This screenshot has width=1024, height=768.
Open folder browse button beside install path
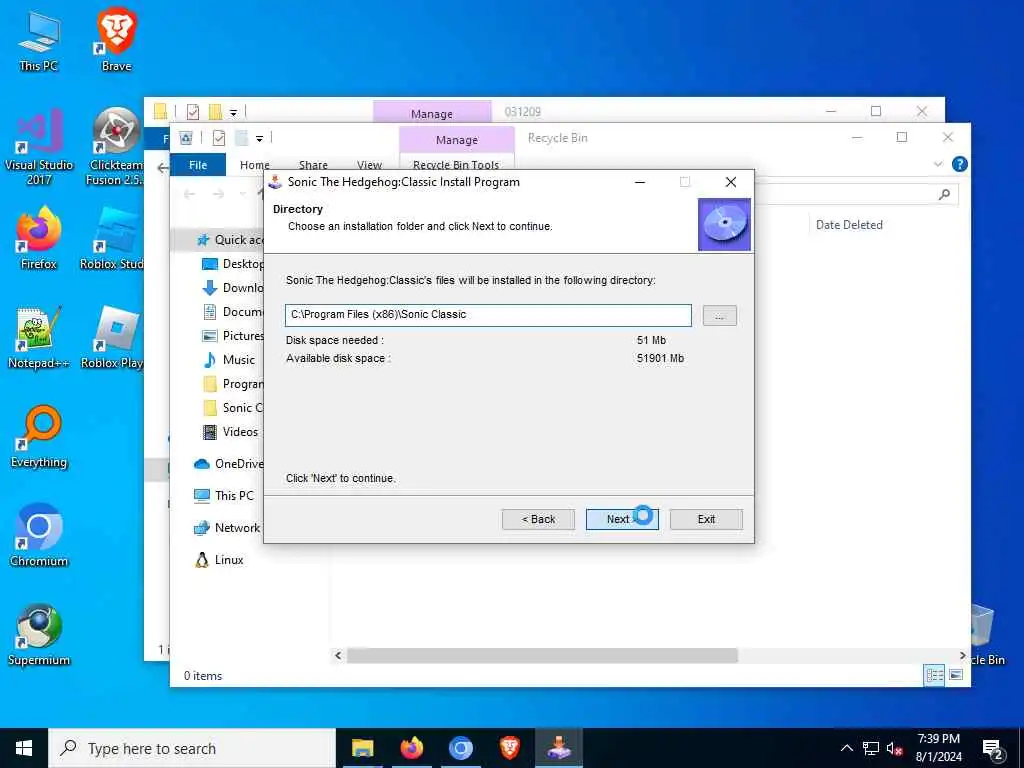pos(720,315)
